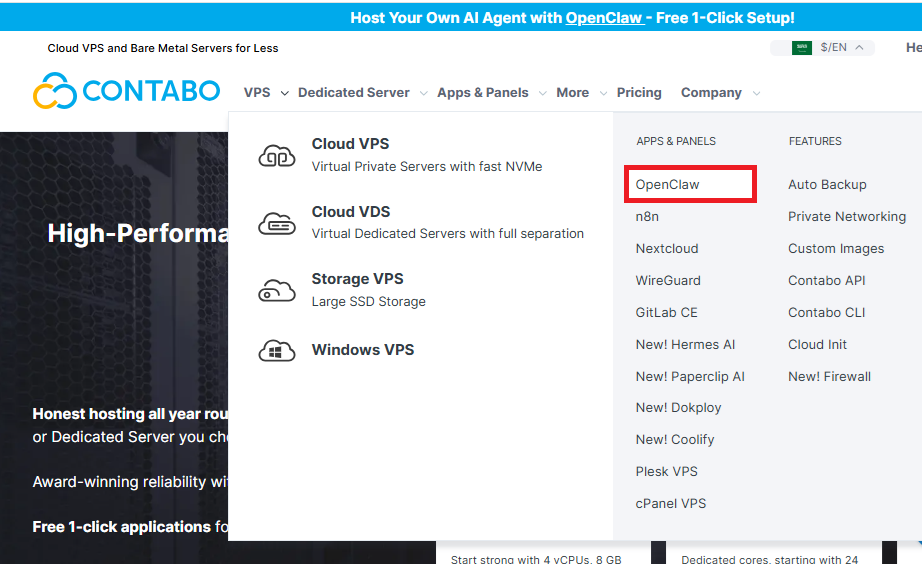
Task: Click the Cloud VPS cloud icon
Action: [x=277, y=156]
